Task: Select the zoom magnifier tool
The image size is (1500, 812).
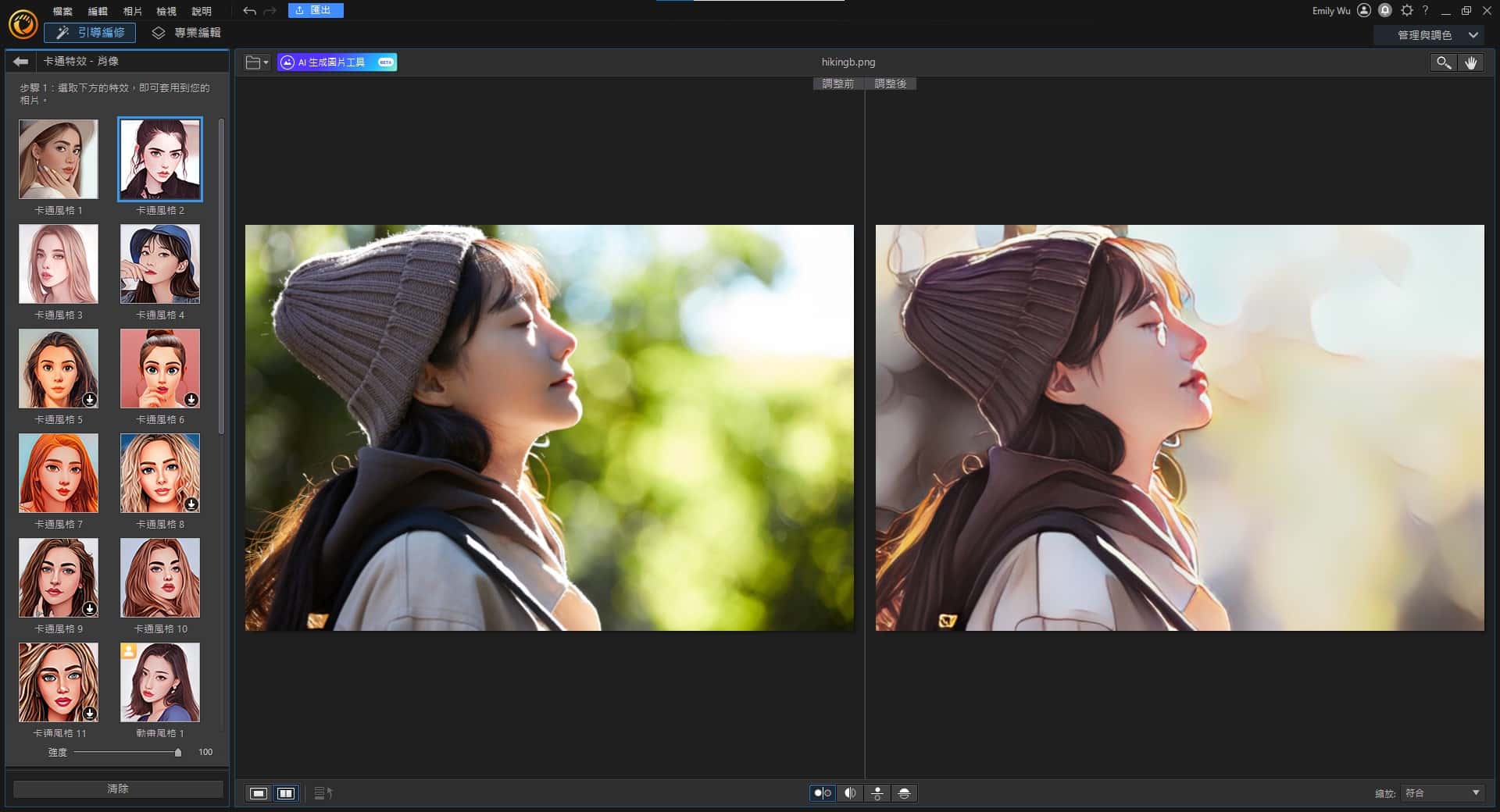Action: click(1443, 62)
